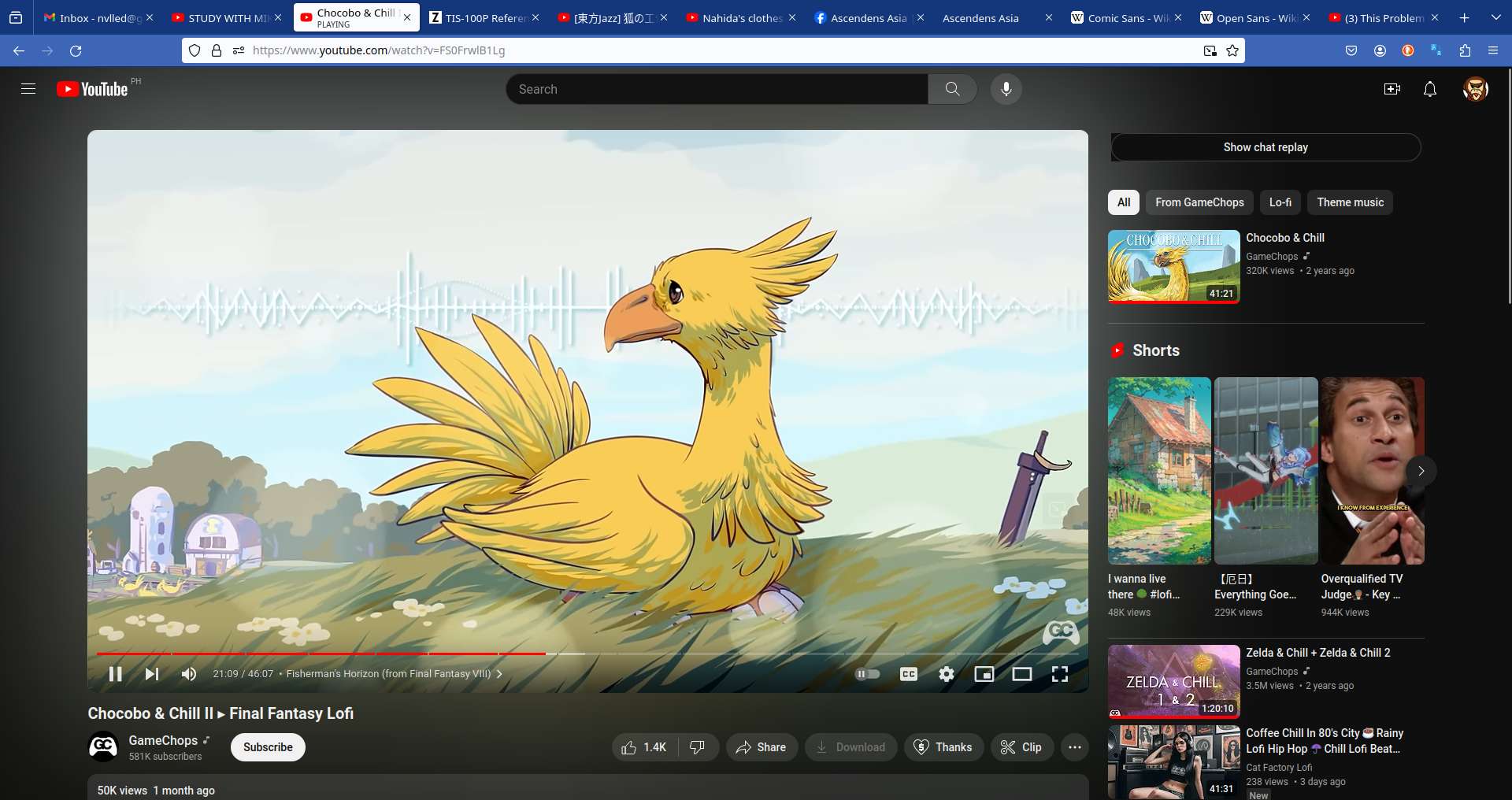Toggle closed captions CC button
This screenshot has height=800, width=1512.
point(909,674)
